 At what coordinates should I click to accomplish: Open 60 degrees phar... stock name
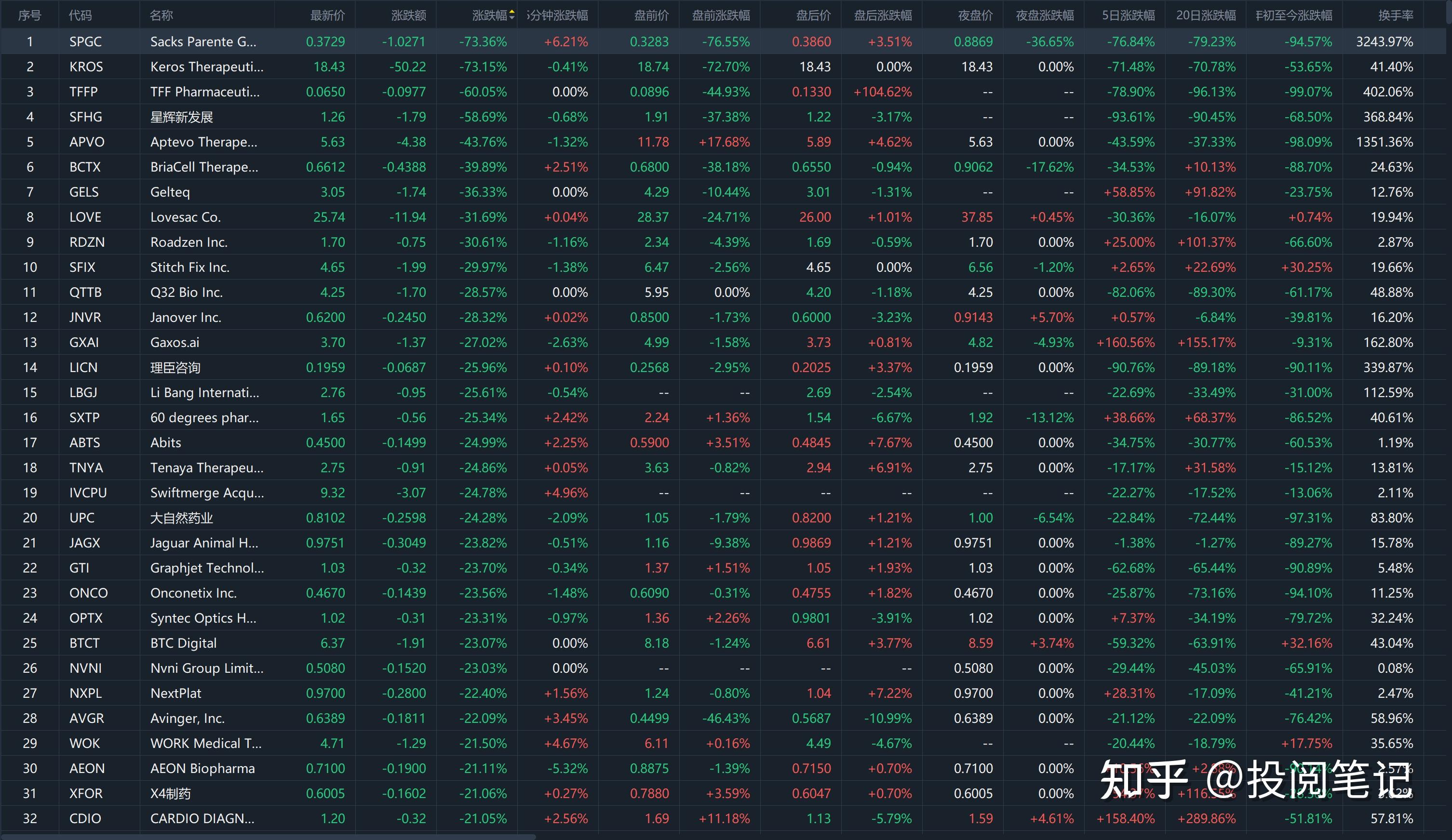tap(204, 418)
